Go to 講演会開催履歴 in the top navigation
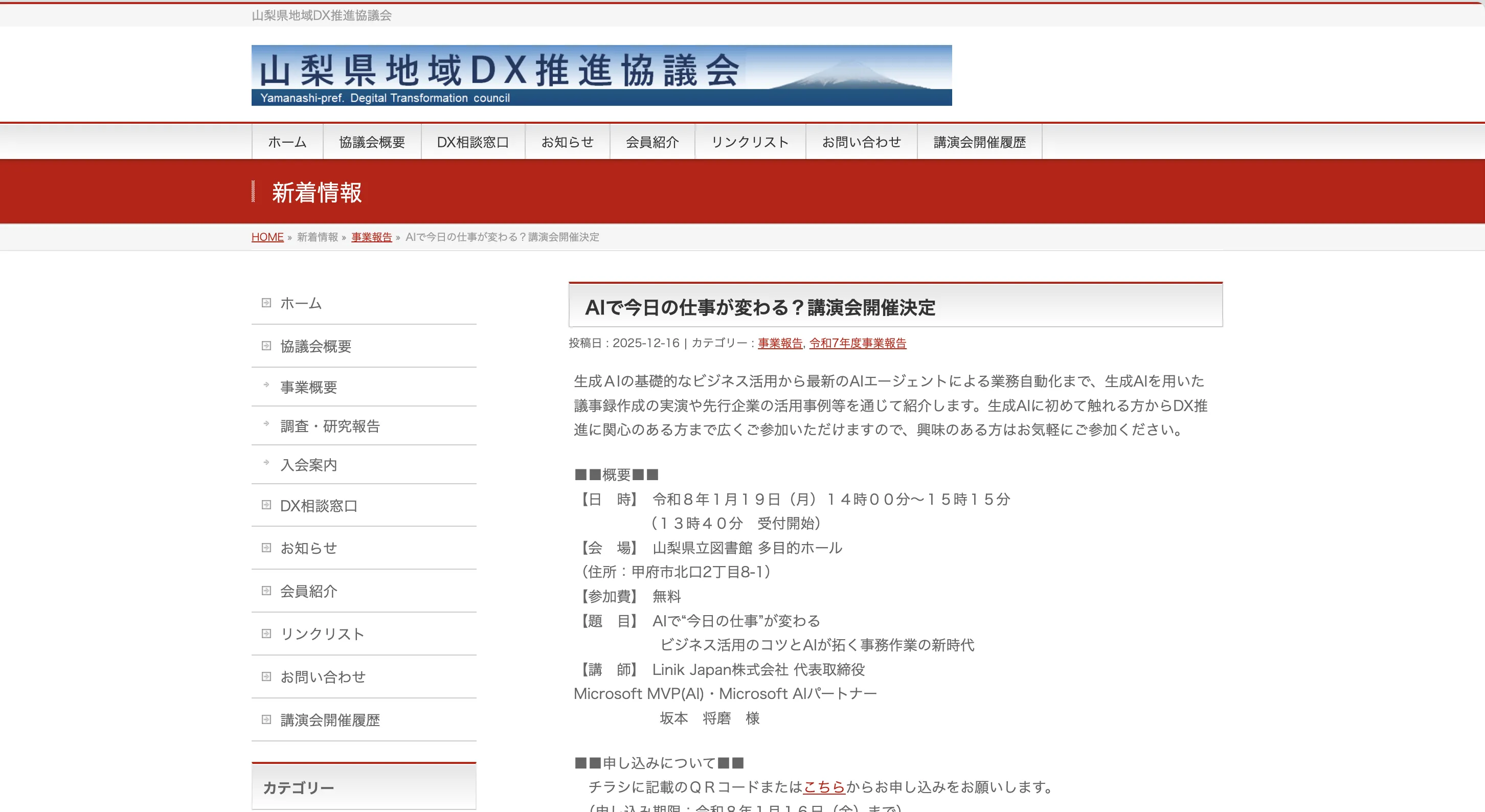This screenshot has width=1485, height=812. [979, 142]
